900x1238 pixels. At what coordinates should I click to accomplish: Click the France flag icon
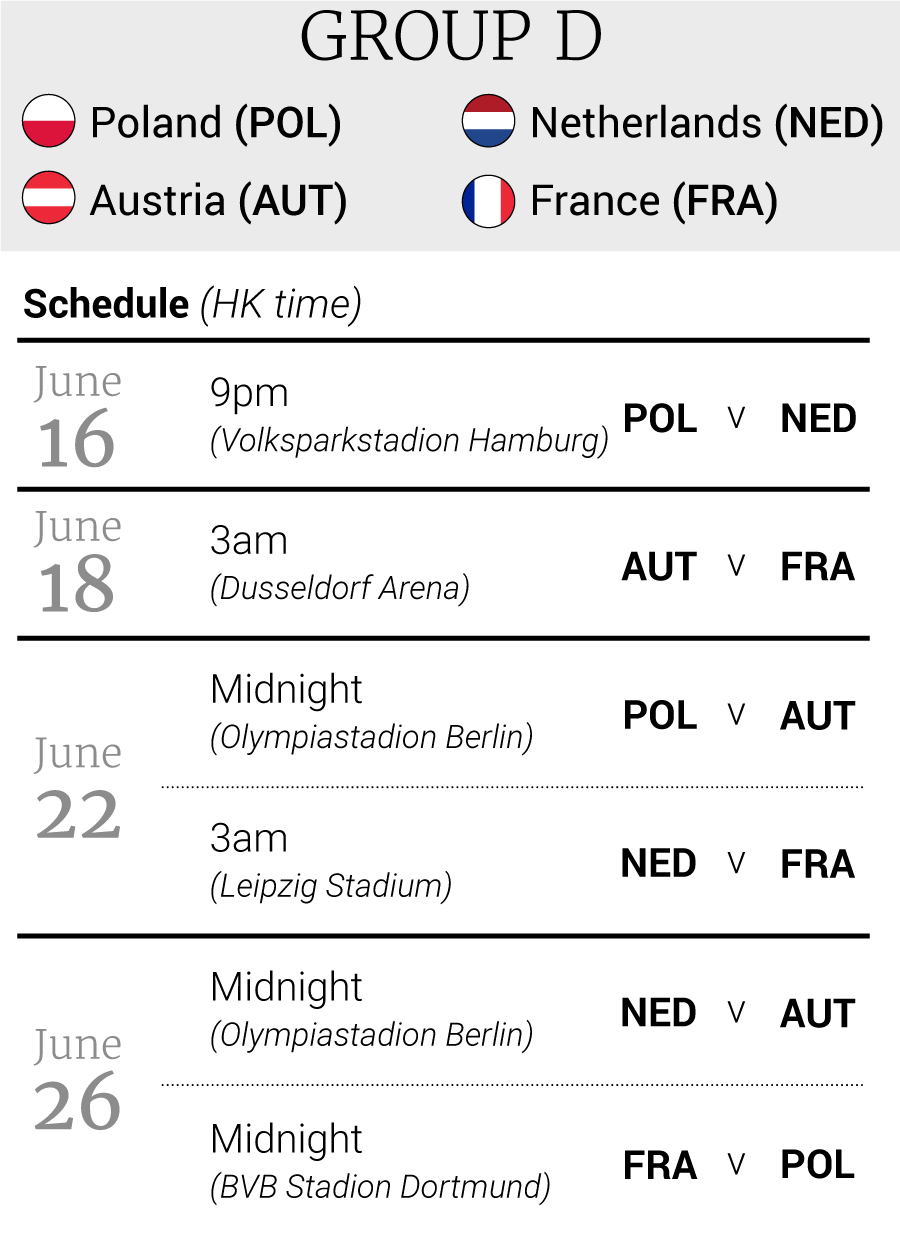[488, 200]
